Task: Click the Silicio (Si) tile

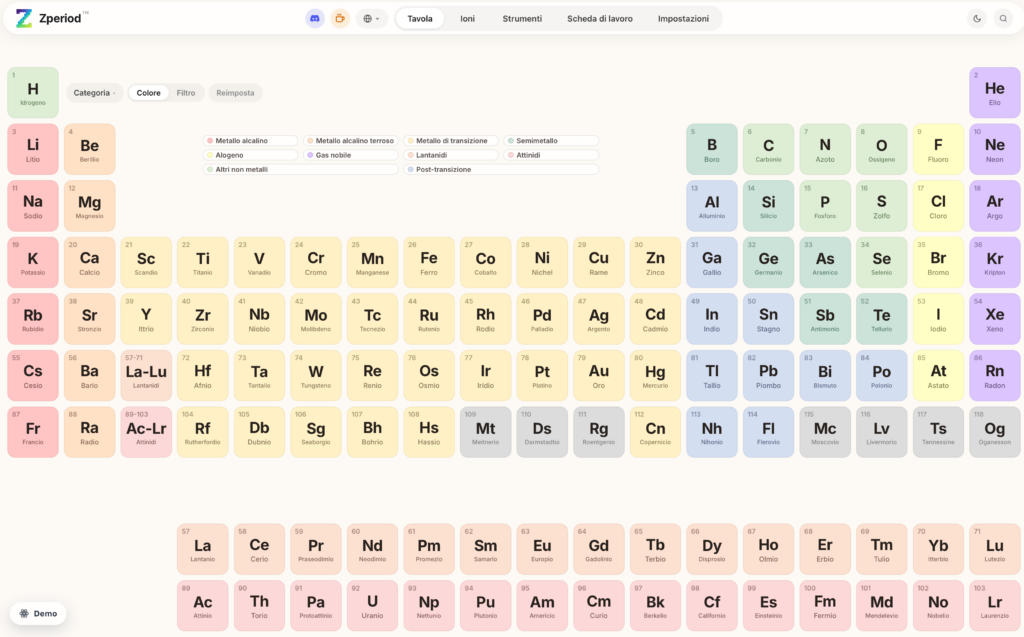Action: pos(769,206)
